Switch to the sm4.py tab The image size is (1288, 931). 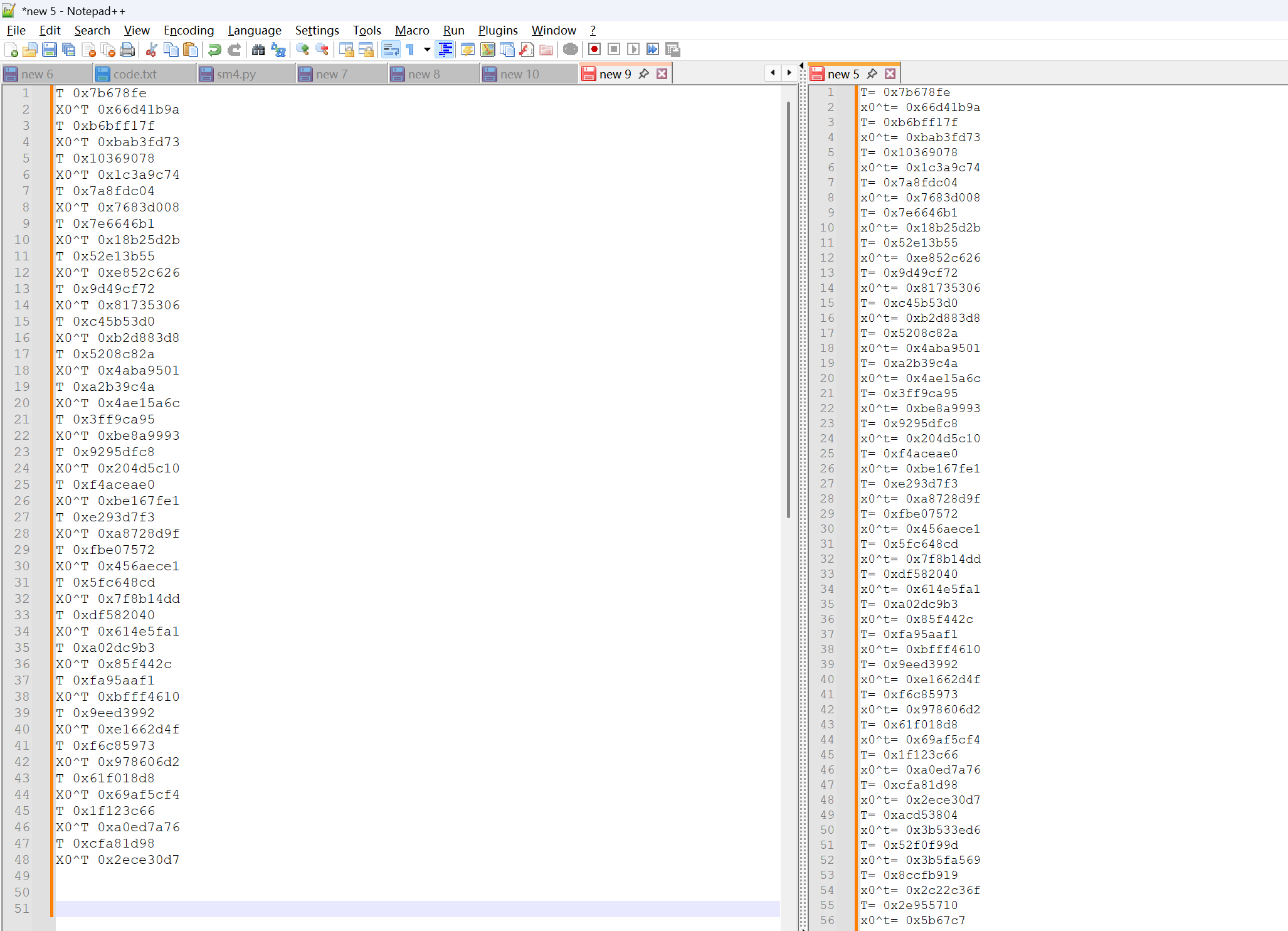(x=236, y=74)
